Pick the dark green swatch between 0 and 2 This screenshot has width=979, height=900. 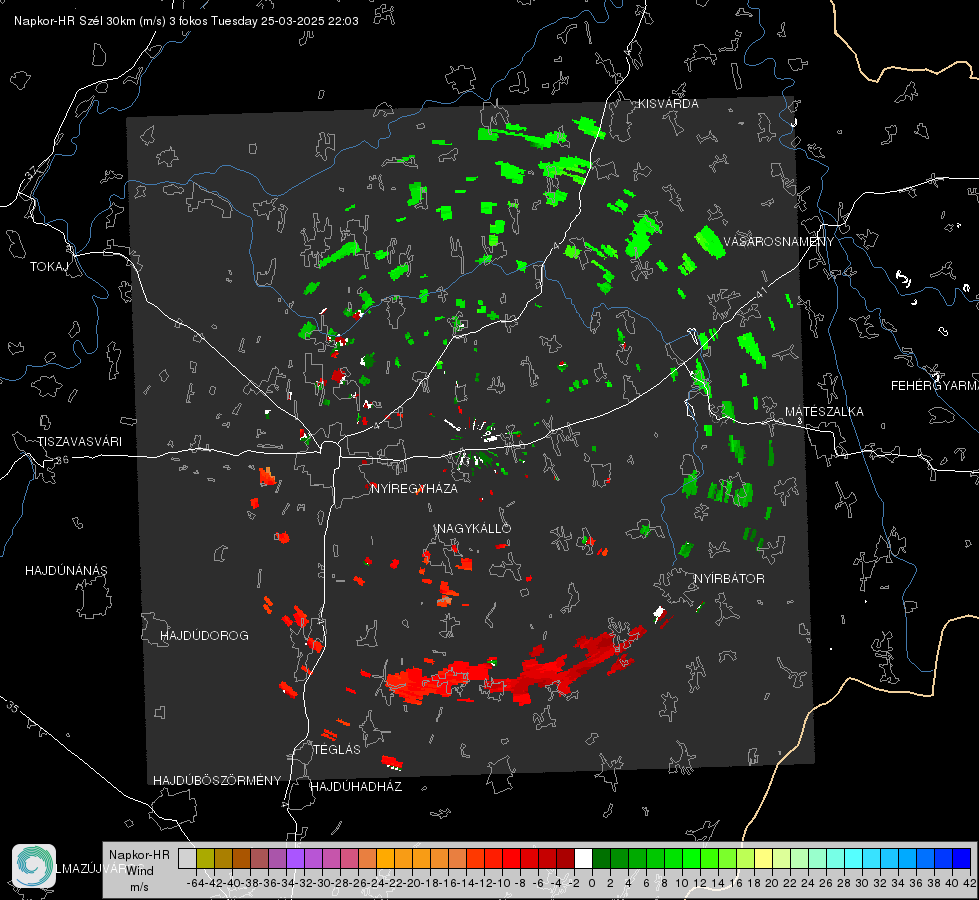pos(601,858)
